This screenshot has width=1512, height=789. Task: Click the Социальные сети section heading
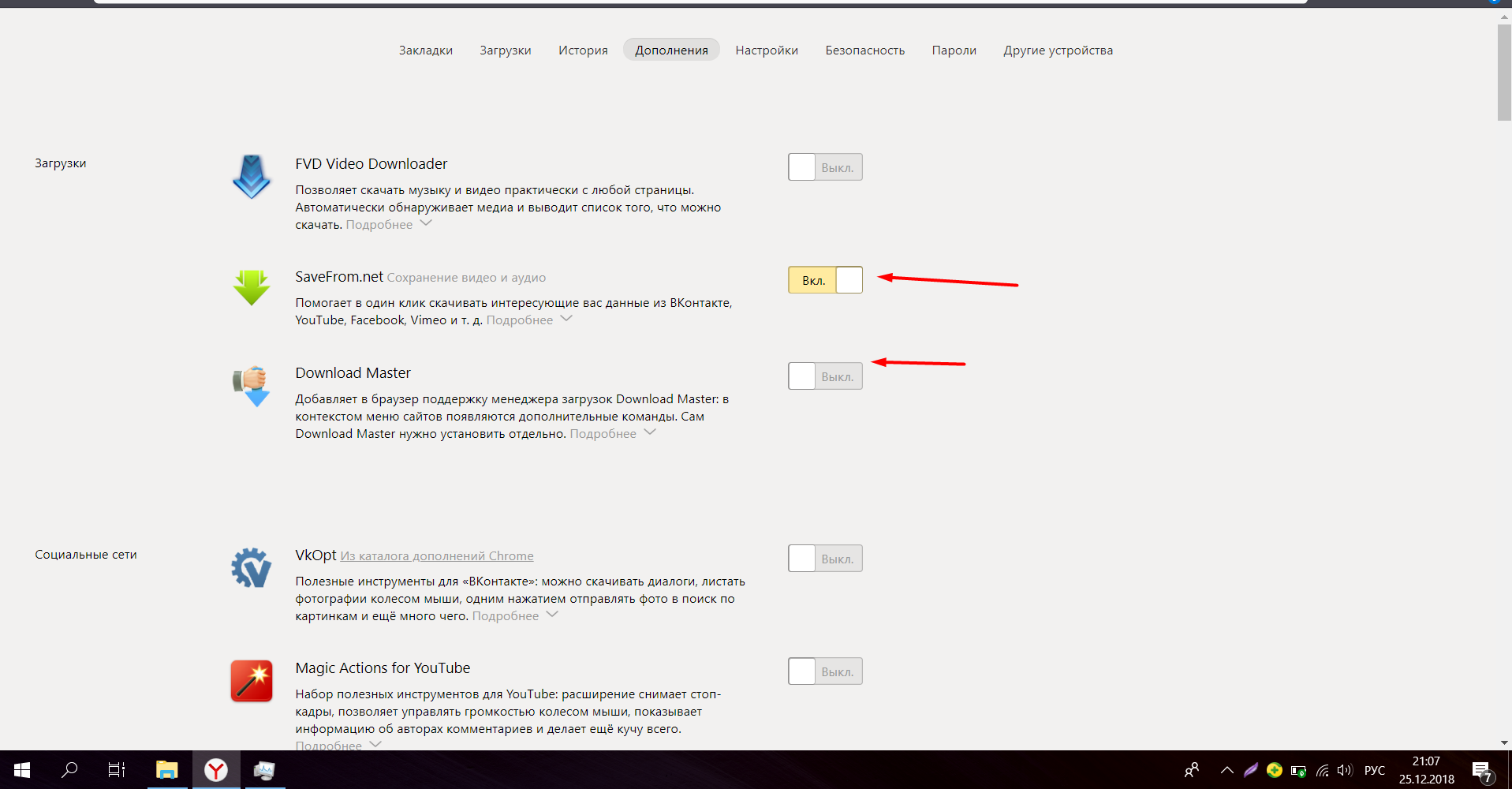pos(86,555)
